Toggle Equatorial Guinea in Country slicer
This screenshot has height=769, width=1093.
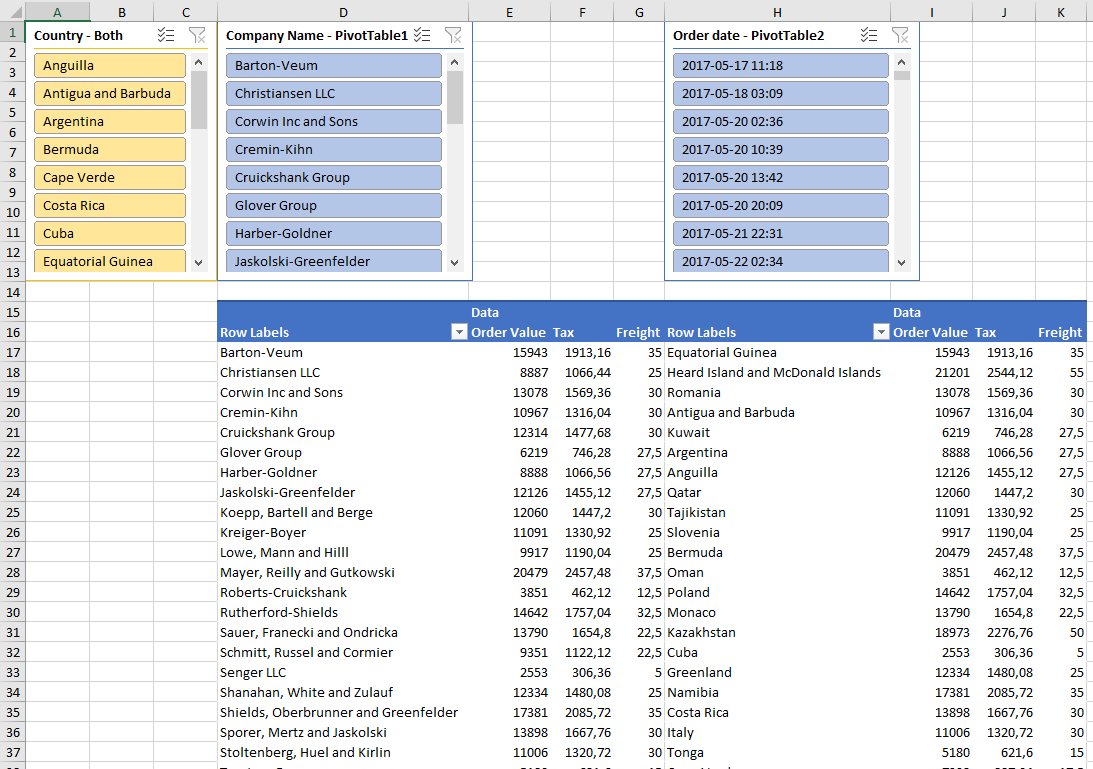tap(110, 260)
